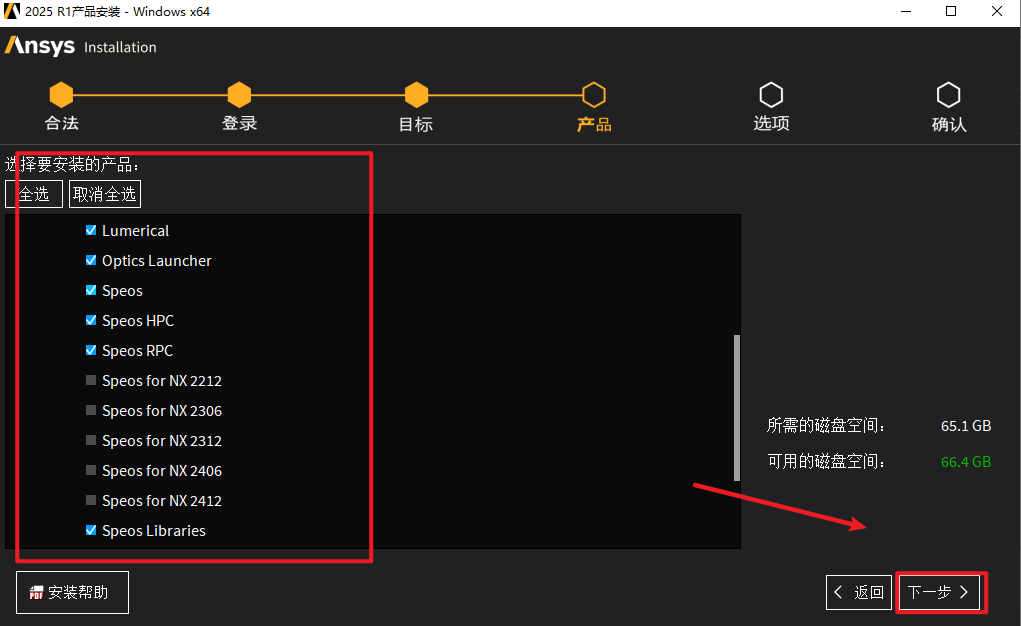Click the 登录 step hexagon icon
The image size is (1021, 626).
click(239, 95)
